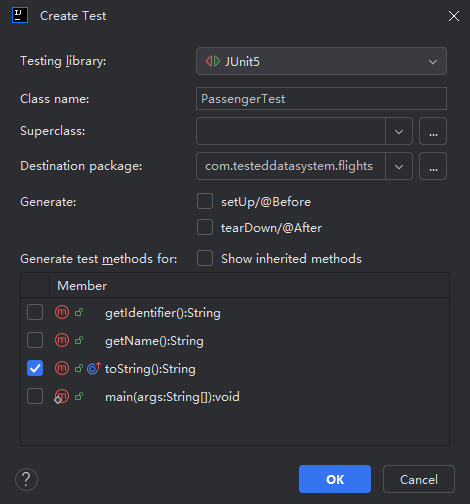This screenshot has height=504, width=470.
Task: Check the getIdentifier():String method
Action: click(35, 312)
